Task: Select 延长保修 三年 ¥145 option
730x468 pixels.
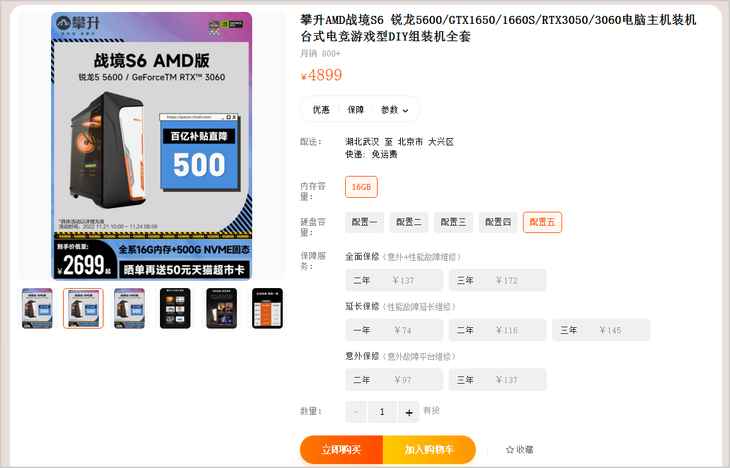Action: [601, 330]
